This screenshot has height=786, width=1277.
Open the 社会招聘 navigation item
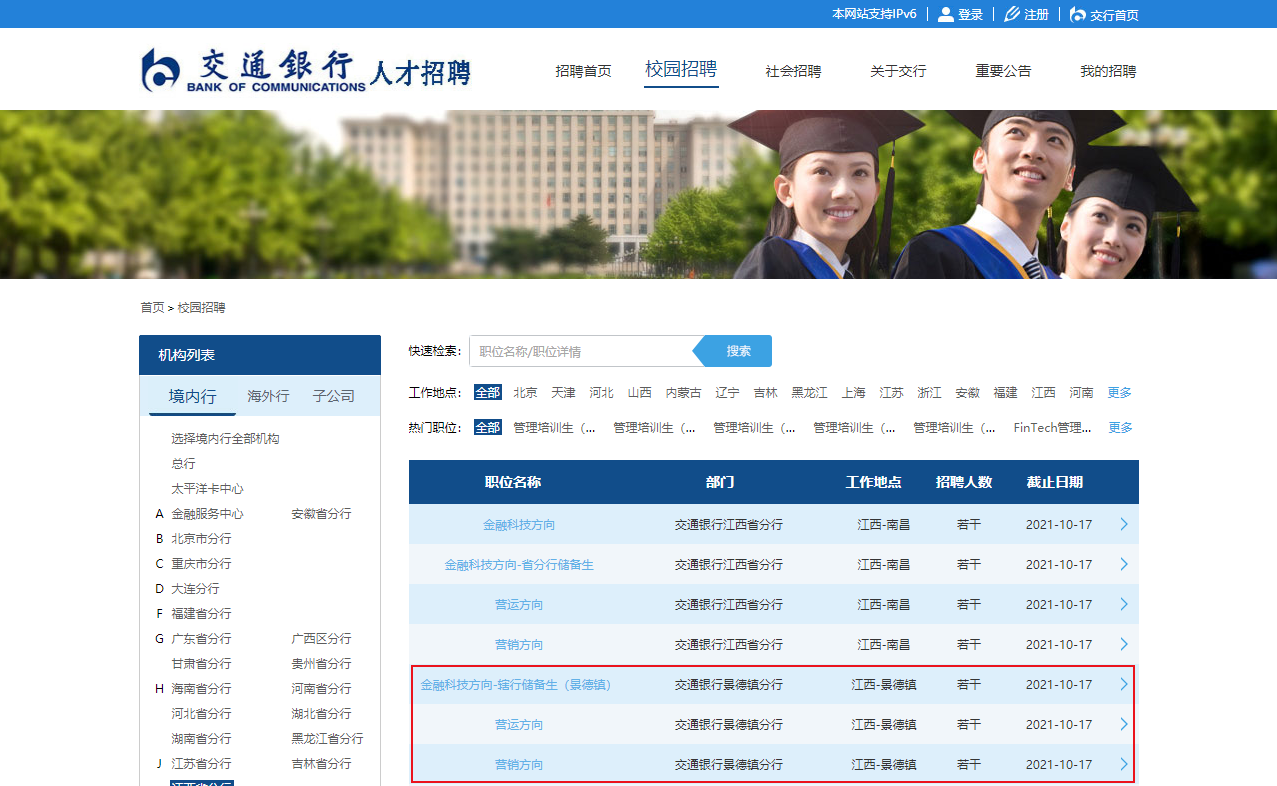pos(793,71)
